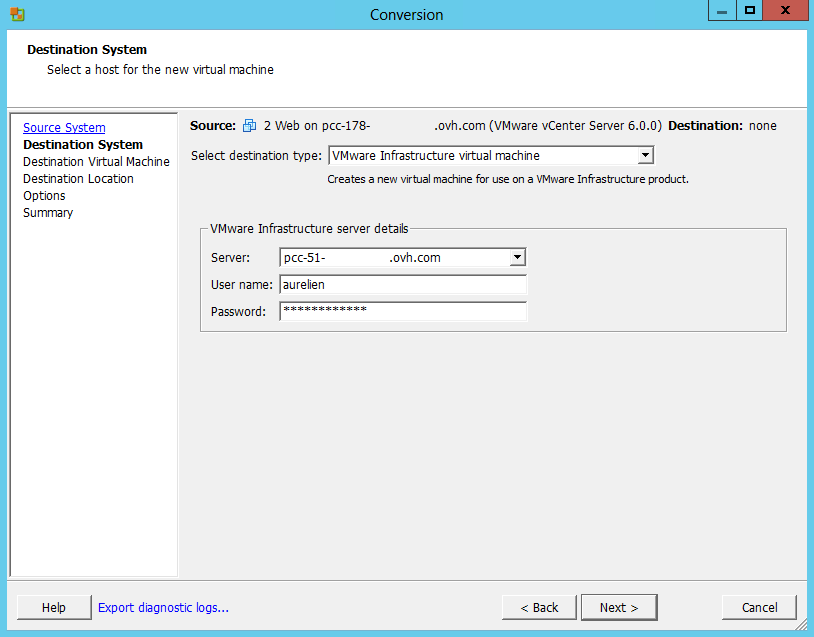Click the source virtual machine icon
Viewport: 814px width, 637px height.
[250, 126]
